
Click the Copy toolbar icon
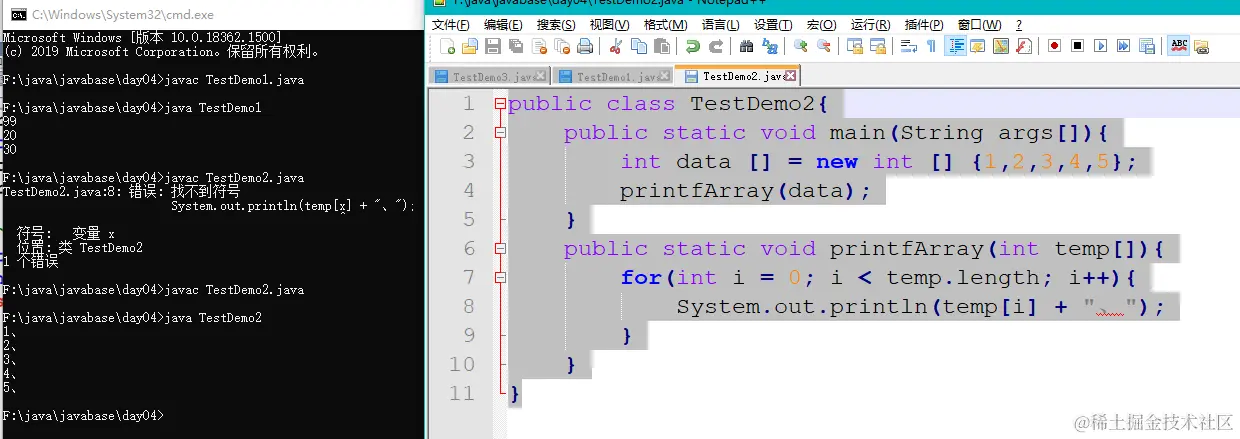[638, 46]
